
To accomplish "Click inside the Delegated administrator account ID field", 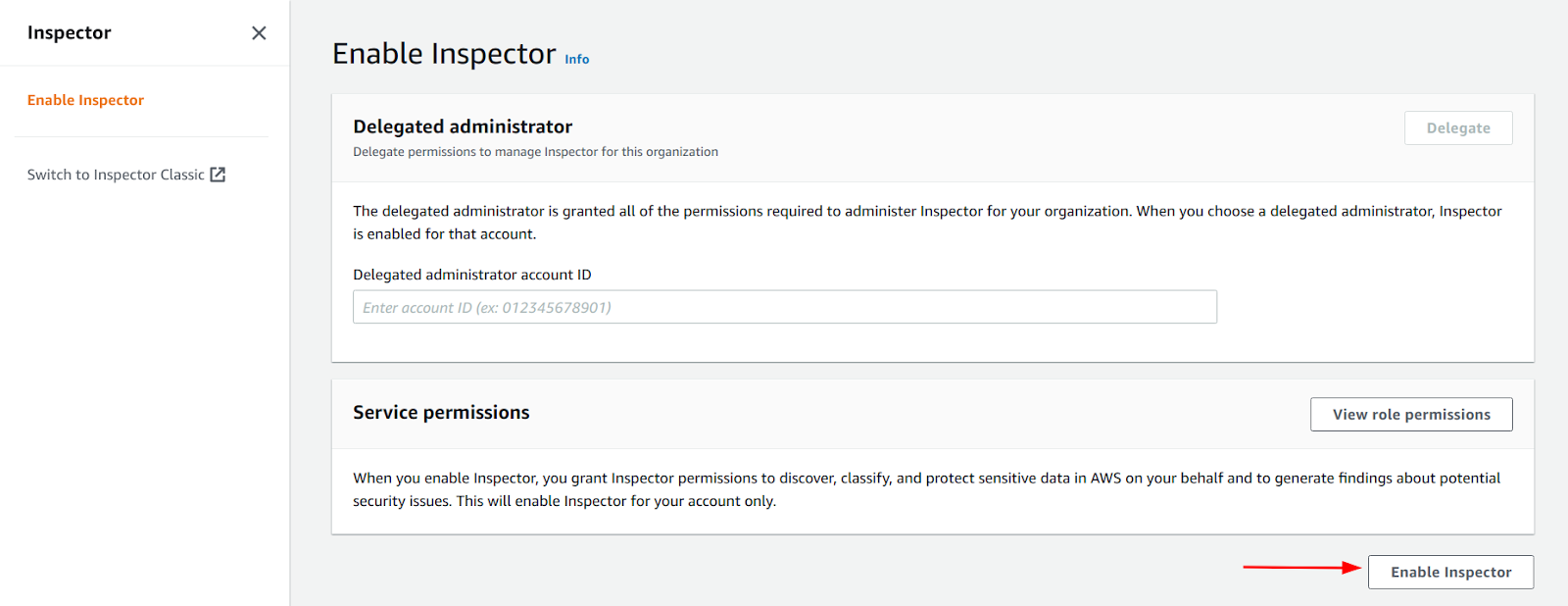I will pyautogui.click(x=783, y=307).
